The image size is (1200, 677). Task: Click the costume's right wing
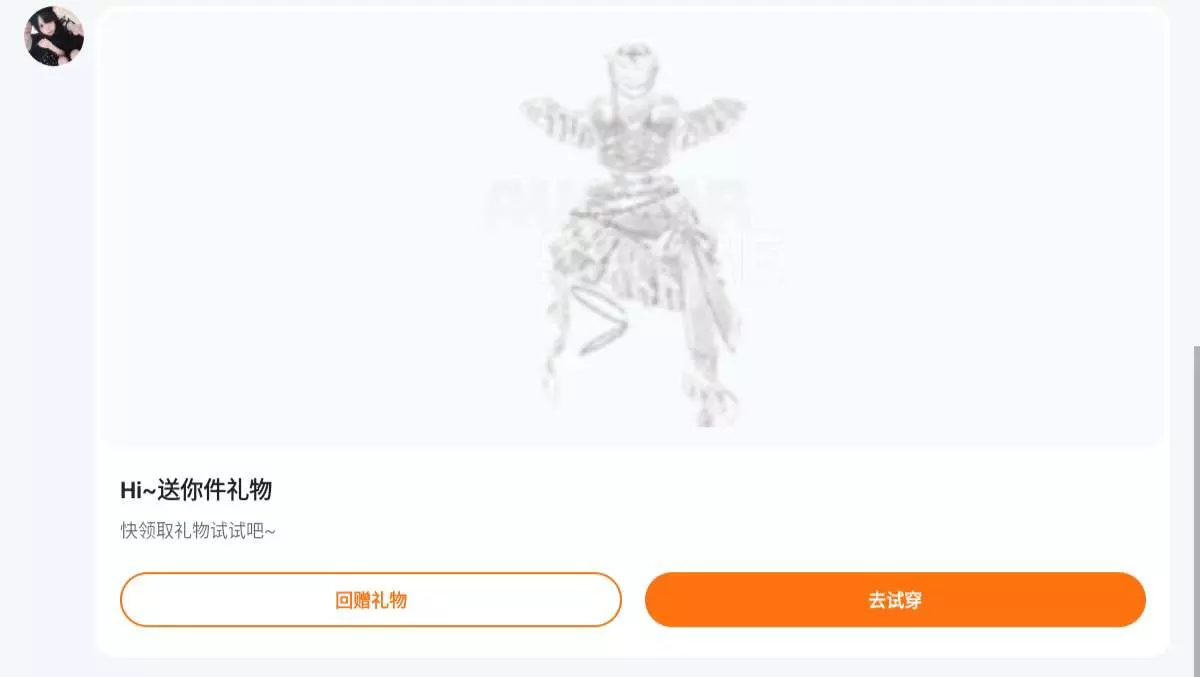pos(712,118)
